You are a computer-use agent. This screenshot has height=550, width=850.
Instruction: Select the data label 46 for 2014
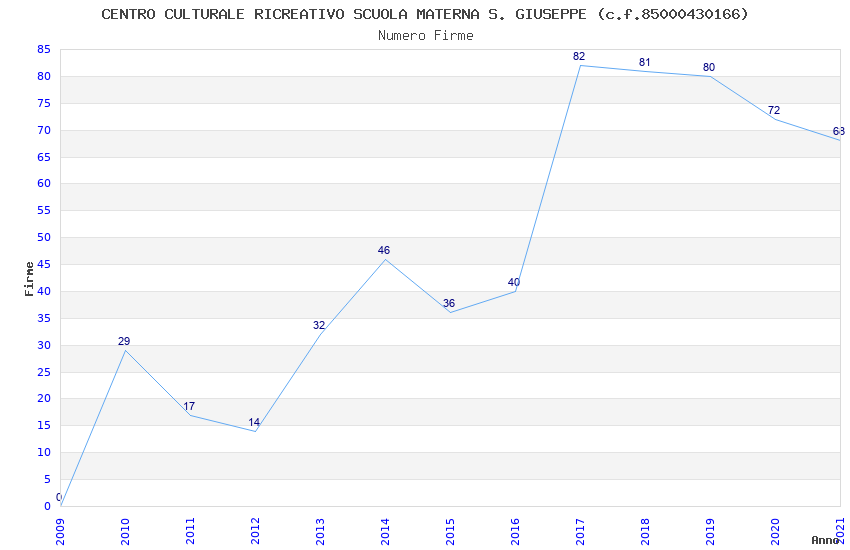384,250
